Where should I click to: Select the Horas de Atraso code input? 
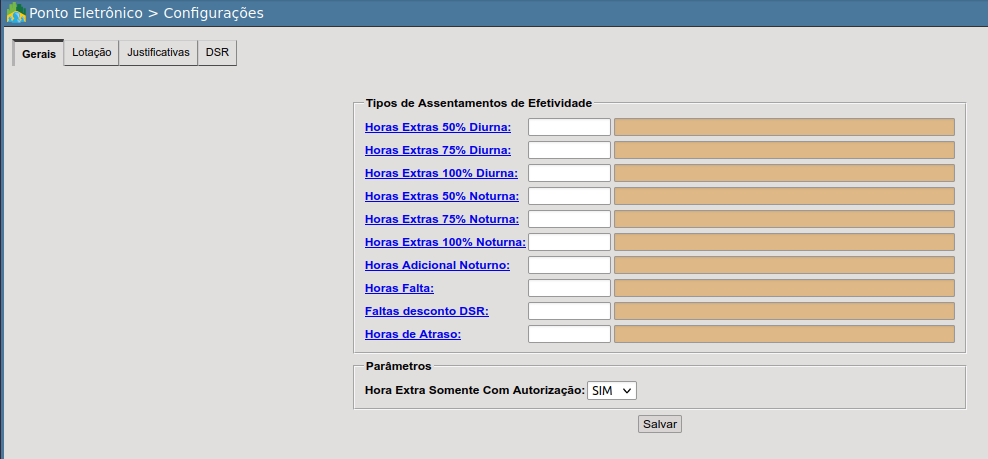pos(569,334)
